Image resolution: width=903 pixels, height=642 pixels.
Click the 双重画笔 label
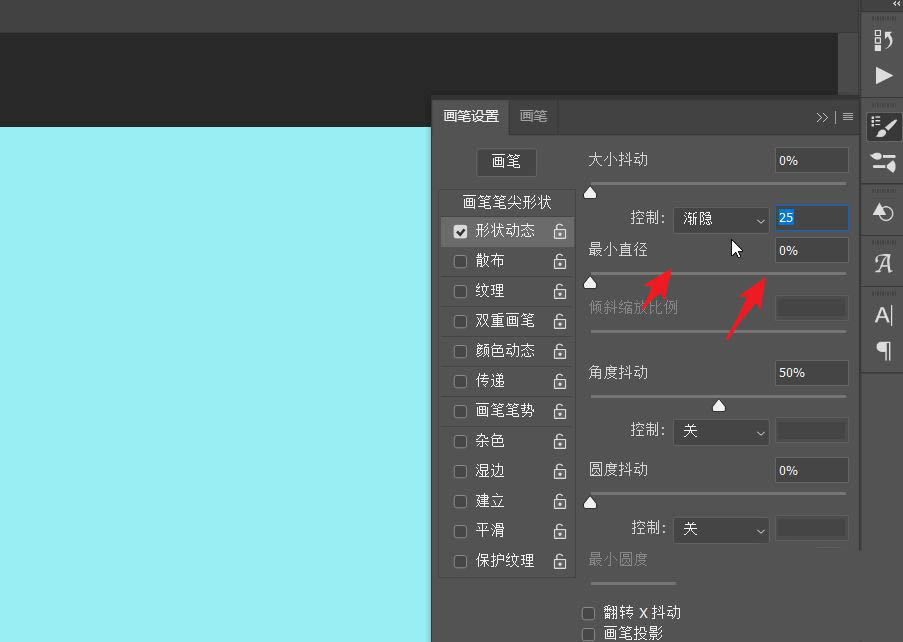(x=504, y=321)
